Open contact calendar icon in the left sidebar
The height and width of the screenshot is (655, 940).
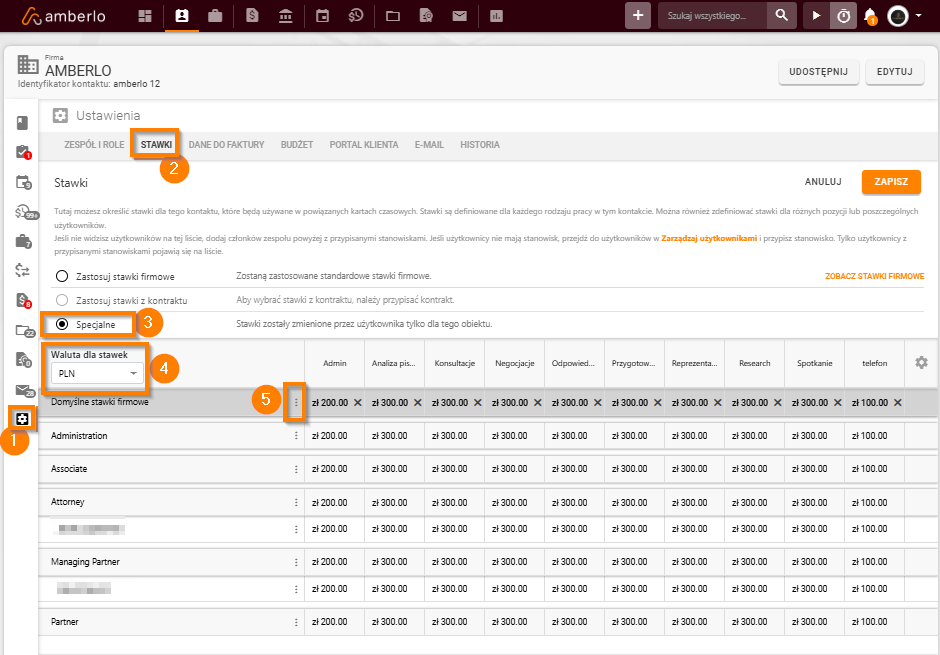tap(23, 182)
